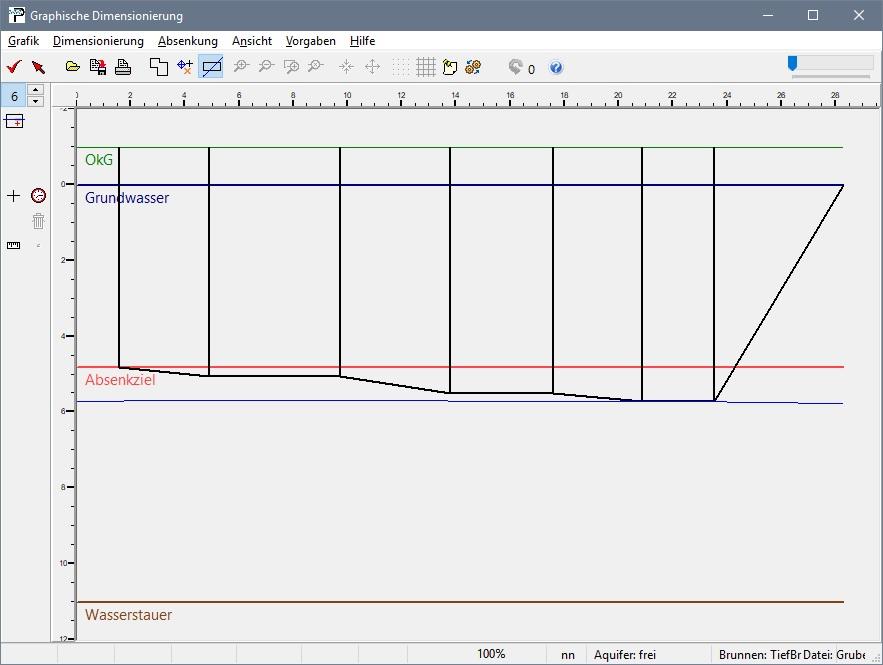Print the drawing via printer icon
This screenshot has height=665, width=883.
click(x=123, y=67)
